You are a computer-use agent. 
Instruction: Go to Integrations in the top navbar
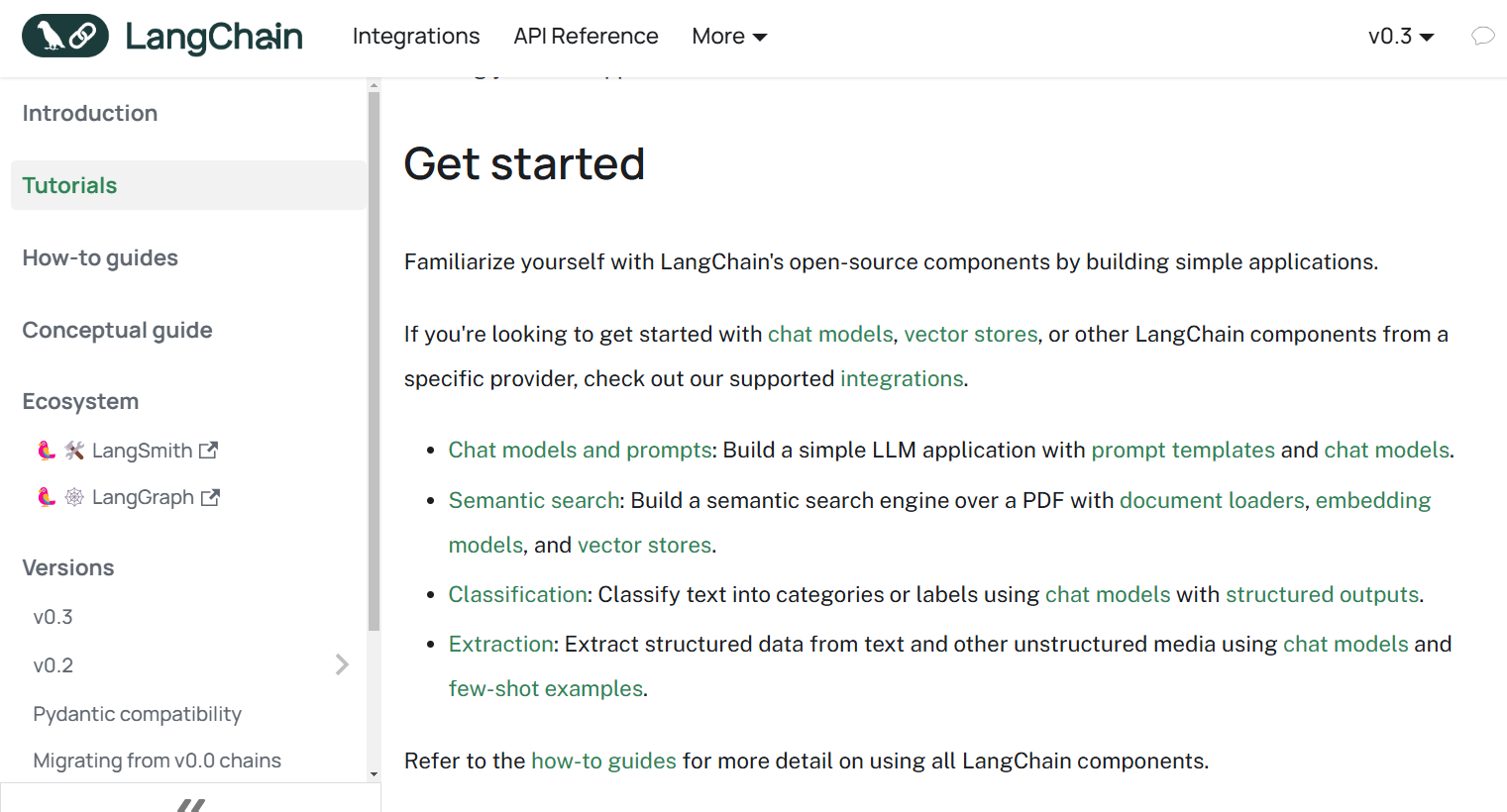pyautogui.click(x=416, y=37)
